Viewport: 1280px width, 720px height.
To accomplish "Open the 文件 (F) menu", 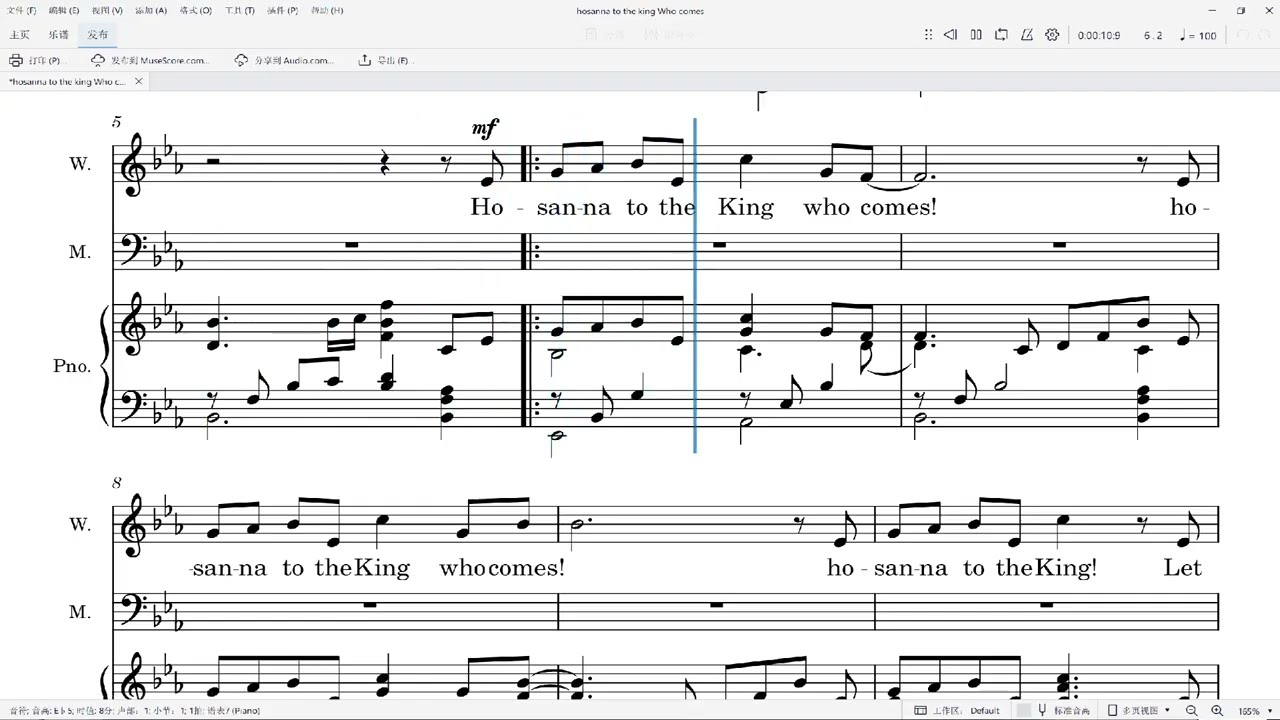I will coord(22,10).
